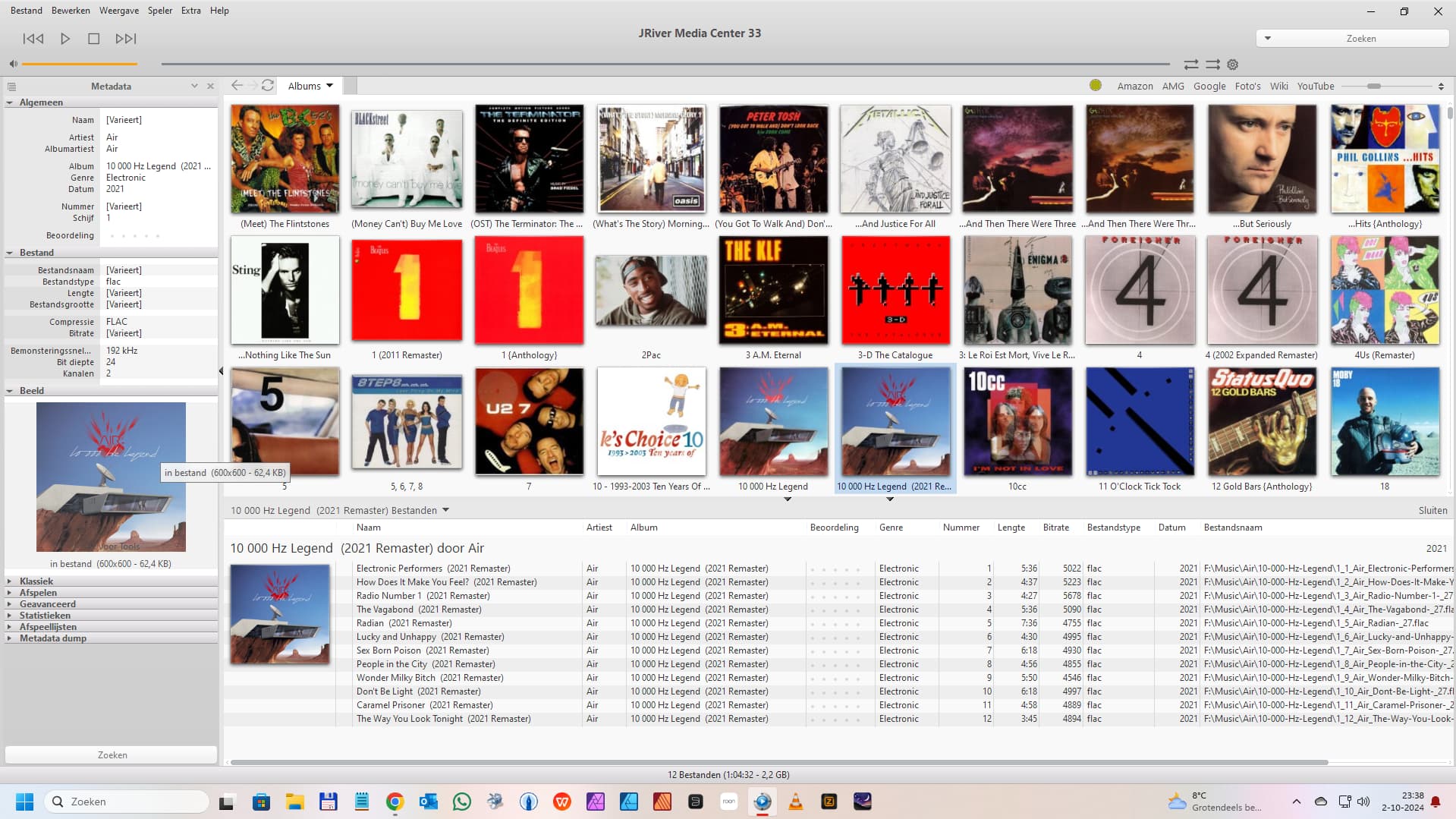This screenshot has width=1456, height=819.
Task: Expand the Afspelen section
Action: click(x=10, y=593)
